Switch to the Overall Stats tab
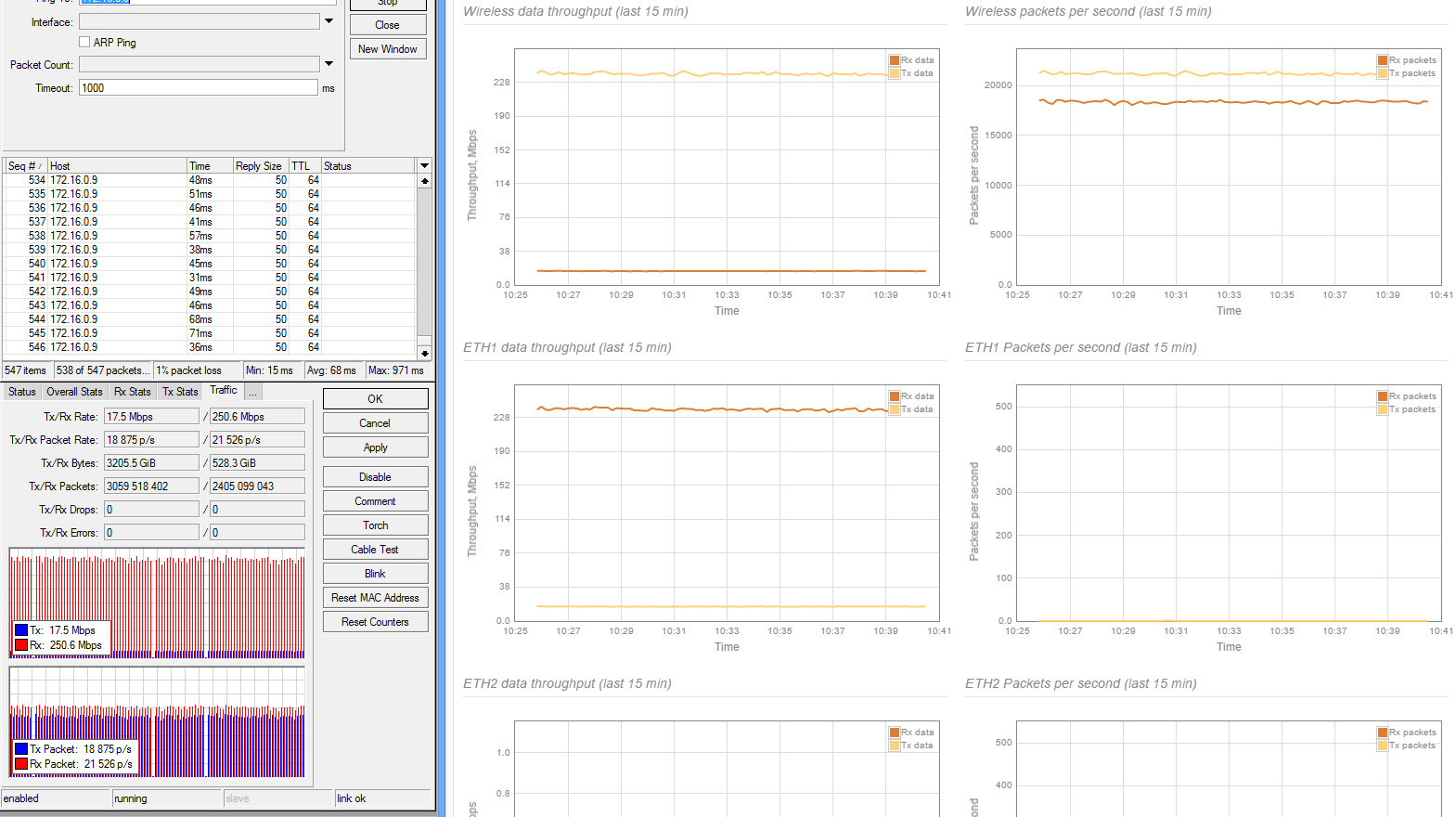 pyautogui.click(x=74, y=392)
